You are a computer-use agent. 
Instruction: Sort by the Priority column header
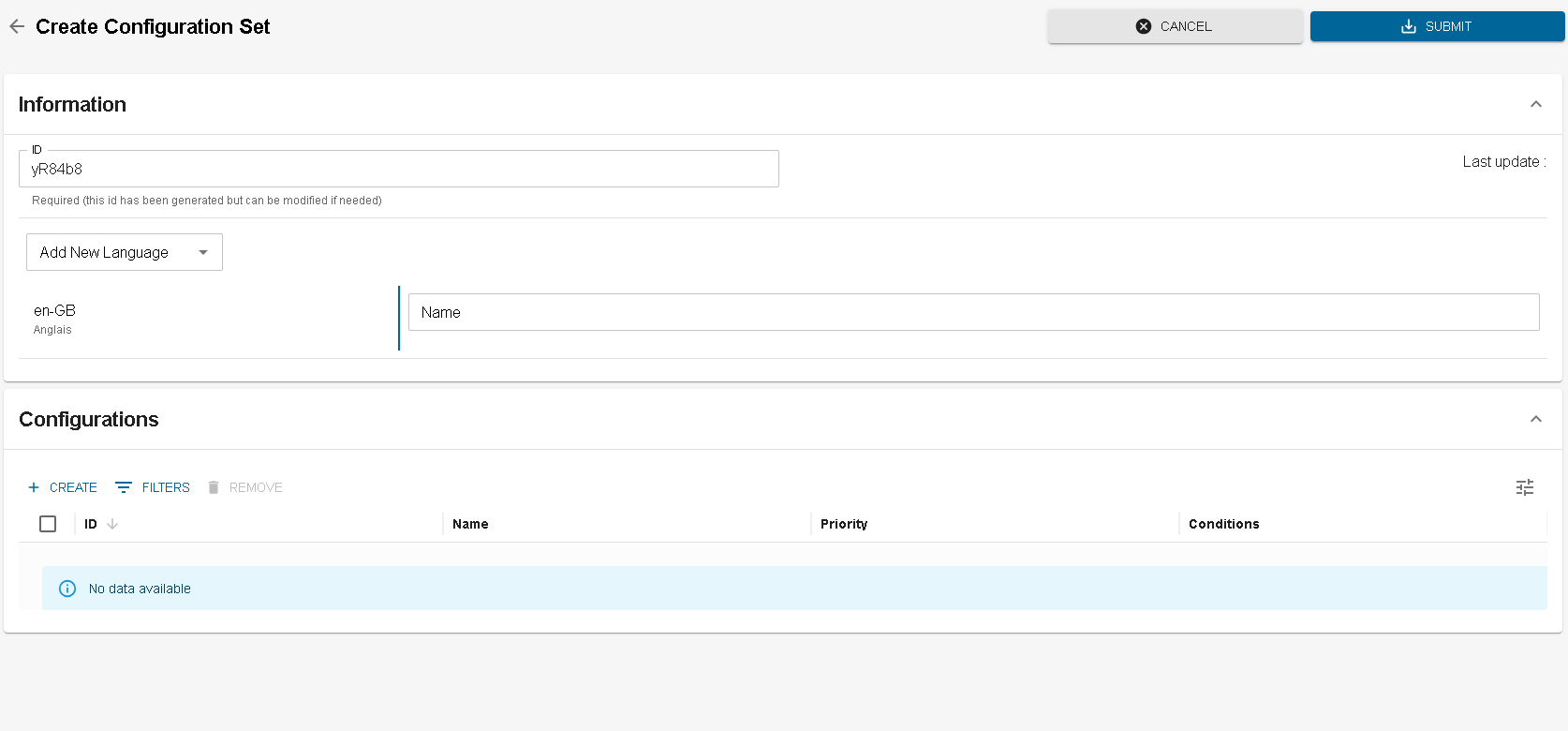click(844, 524)
